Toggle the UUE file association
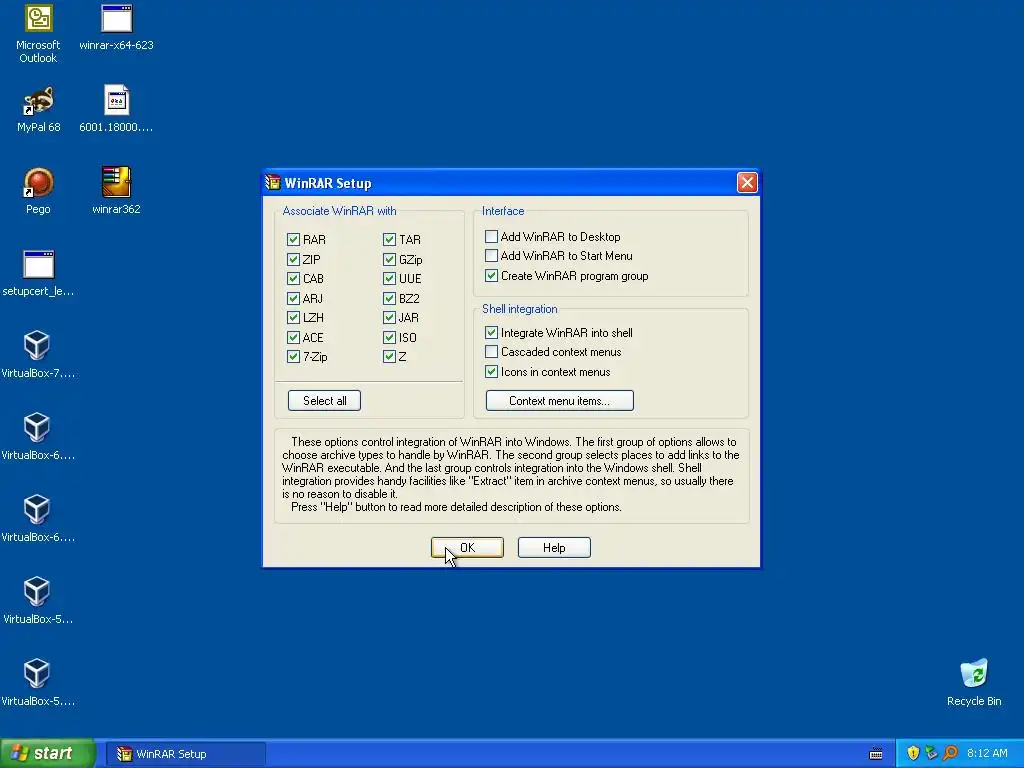1024x768 pixels. pyautogui.click(x=389, y=279)
